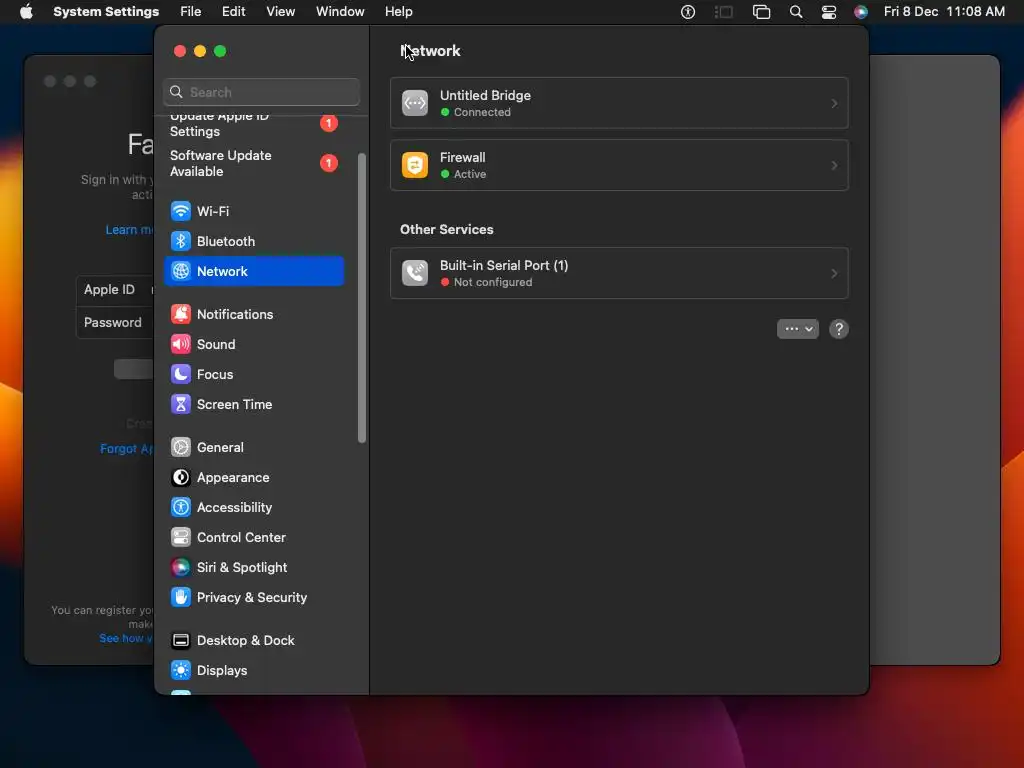Open the Edit menu
The image size is (1024, 768).
[x=233, y=12]
